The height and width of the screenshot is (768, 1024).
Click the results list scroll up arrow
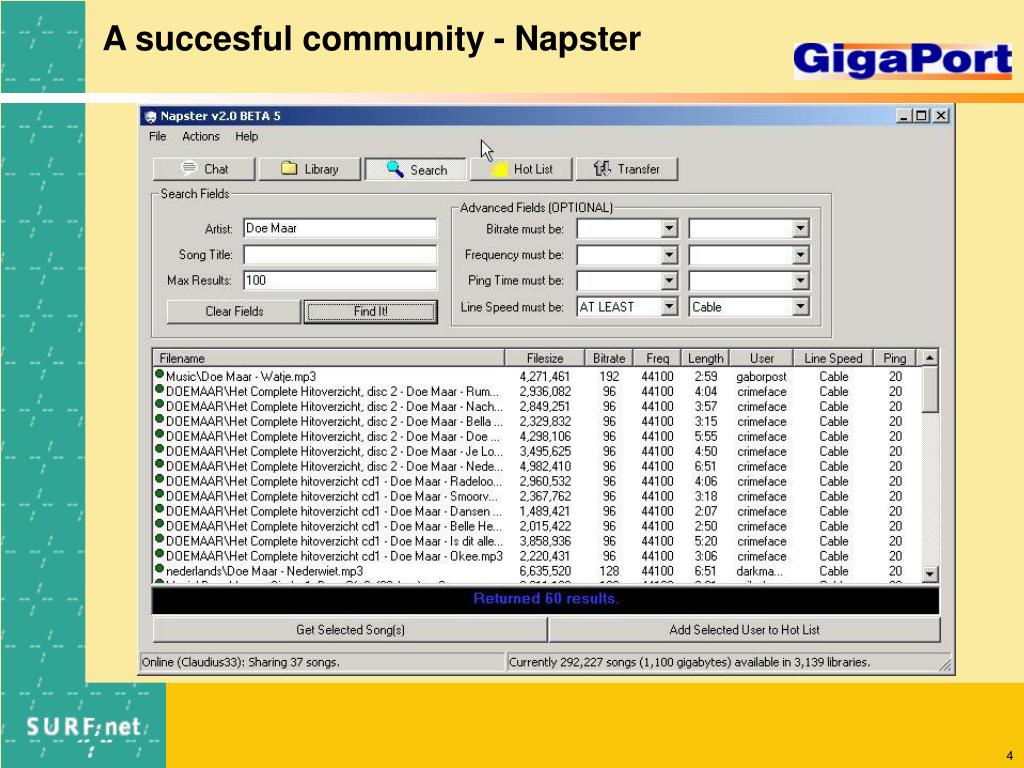(929, 358)
